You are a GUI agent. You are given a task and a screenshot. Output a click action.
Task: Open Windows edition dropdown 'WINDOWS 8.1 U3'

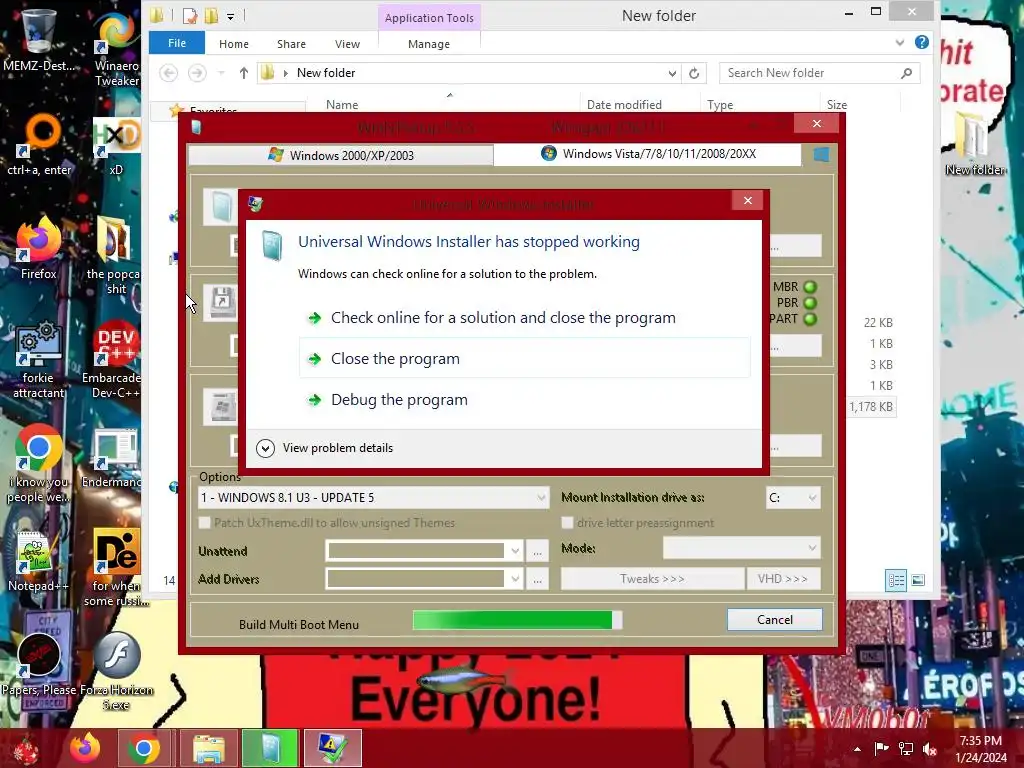click(373, 498)
